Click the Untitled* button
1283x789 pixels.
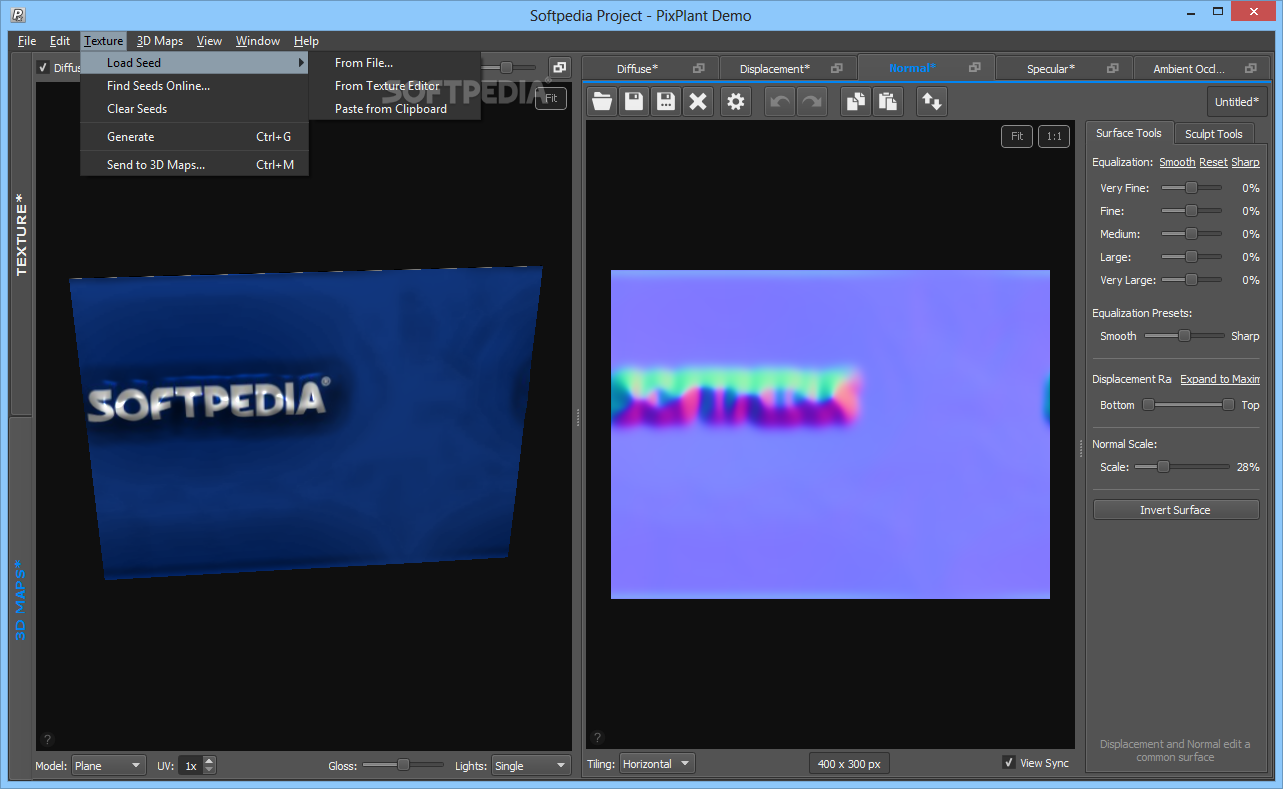coord(1236,102)
